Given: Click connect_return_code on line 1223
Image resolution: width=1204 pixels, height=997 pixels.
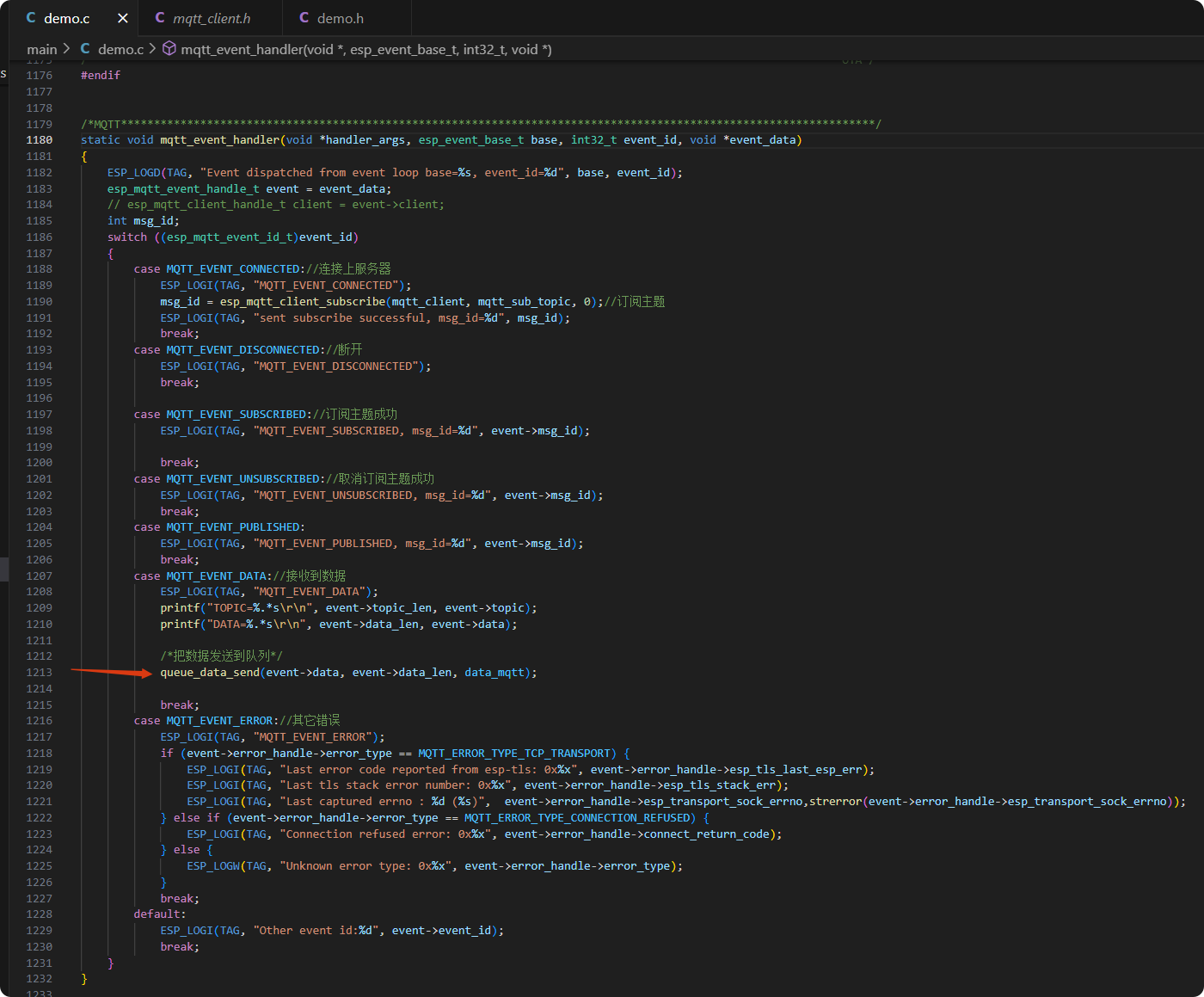Looking at the screenshot, I should pos(706,834).
